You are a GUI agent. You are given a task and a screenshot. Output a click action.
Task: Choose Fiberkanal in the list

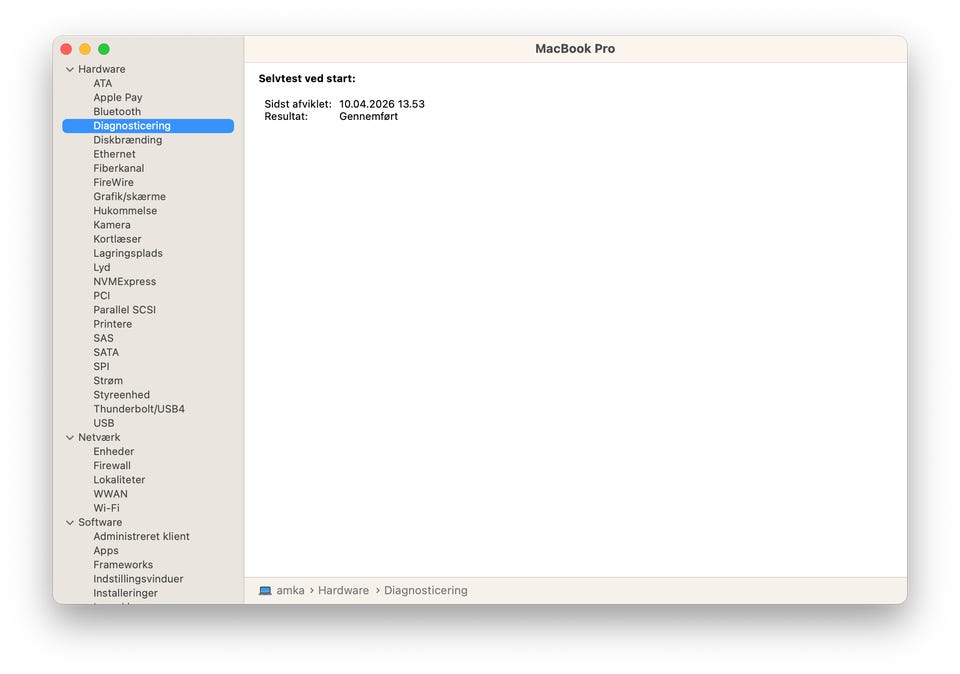tap(119, 168)
